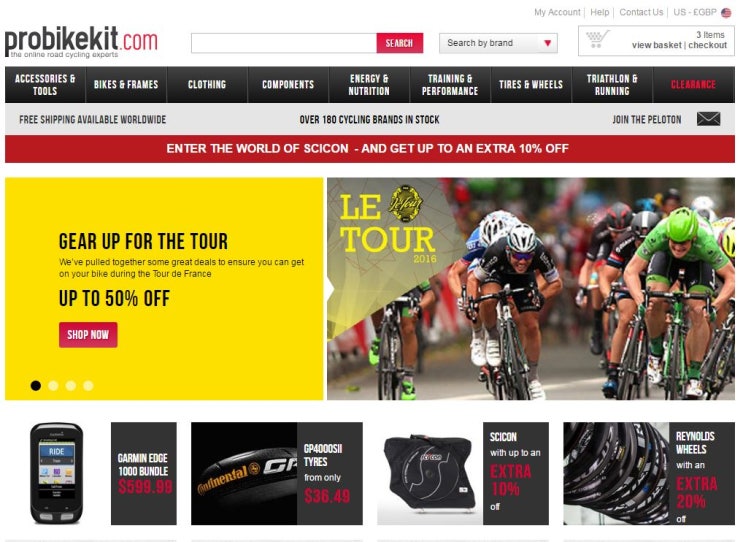Click the red Search button
743x542 pixels.
(x=399, y=43)
